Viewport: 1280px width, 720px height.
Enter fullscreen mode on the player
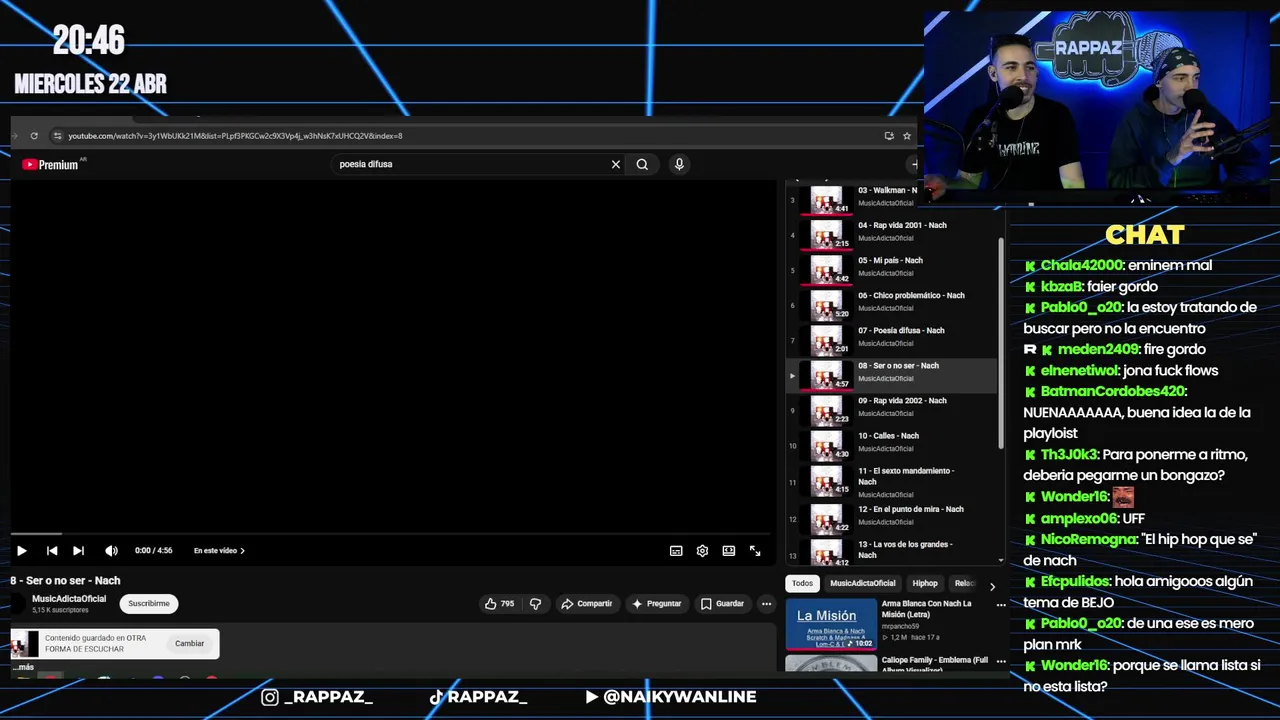point(755,551)
